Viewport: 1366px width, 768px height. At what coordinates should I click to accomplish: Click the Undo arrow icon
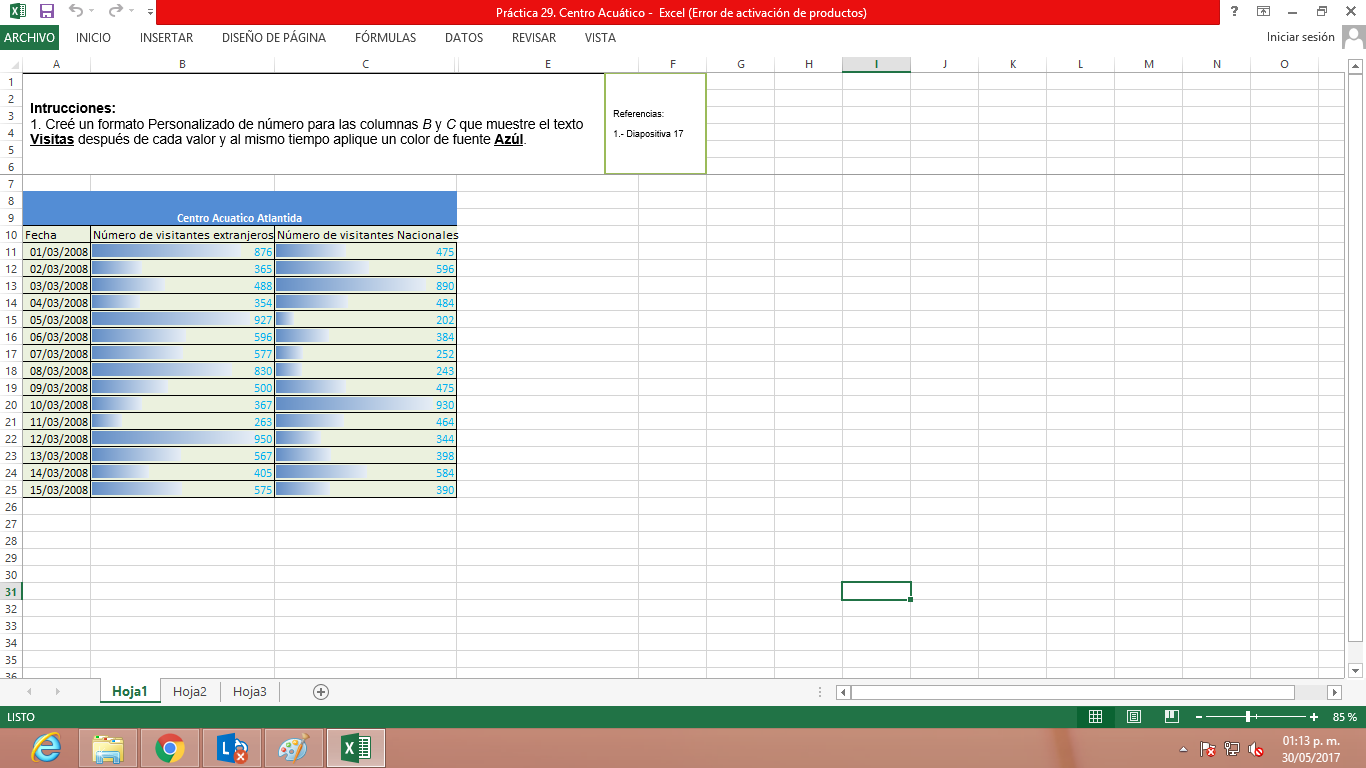click(77, 12)
